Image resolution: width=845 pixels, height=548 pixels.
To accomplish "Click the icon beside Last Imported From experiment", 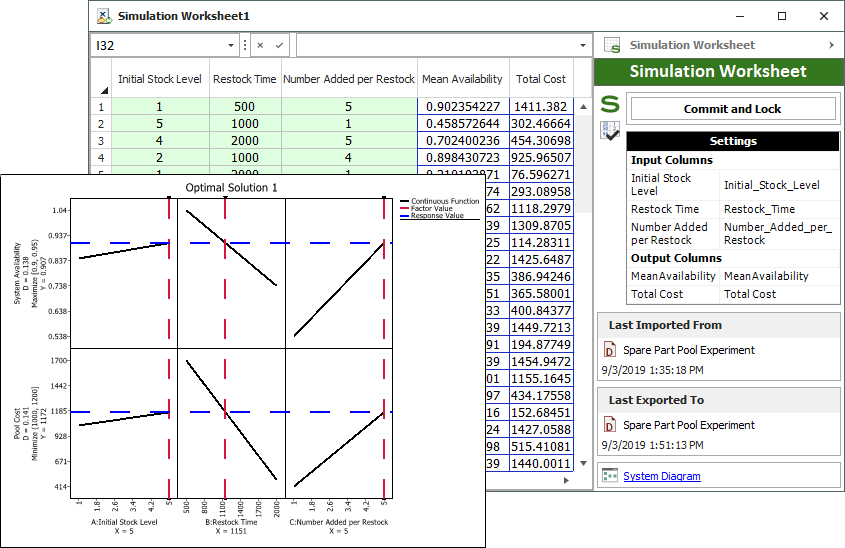I will coord(610,350).
